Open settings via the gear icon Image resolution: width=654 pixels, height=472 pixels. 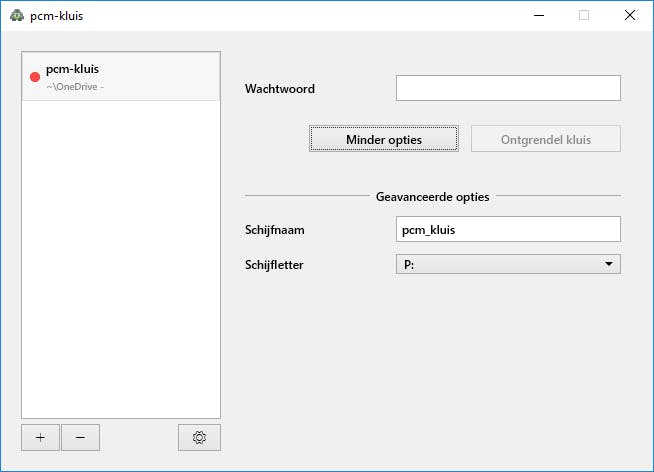199,437
